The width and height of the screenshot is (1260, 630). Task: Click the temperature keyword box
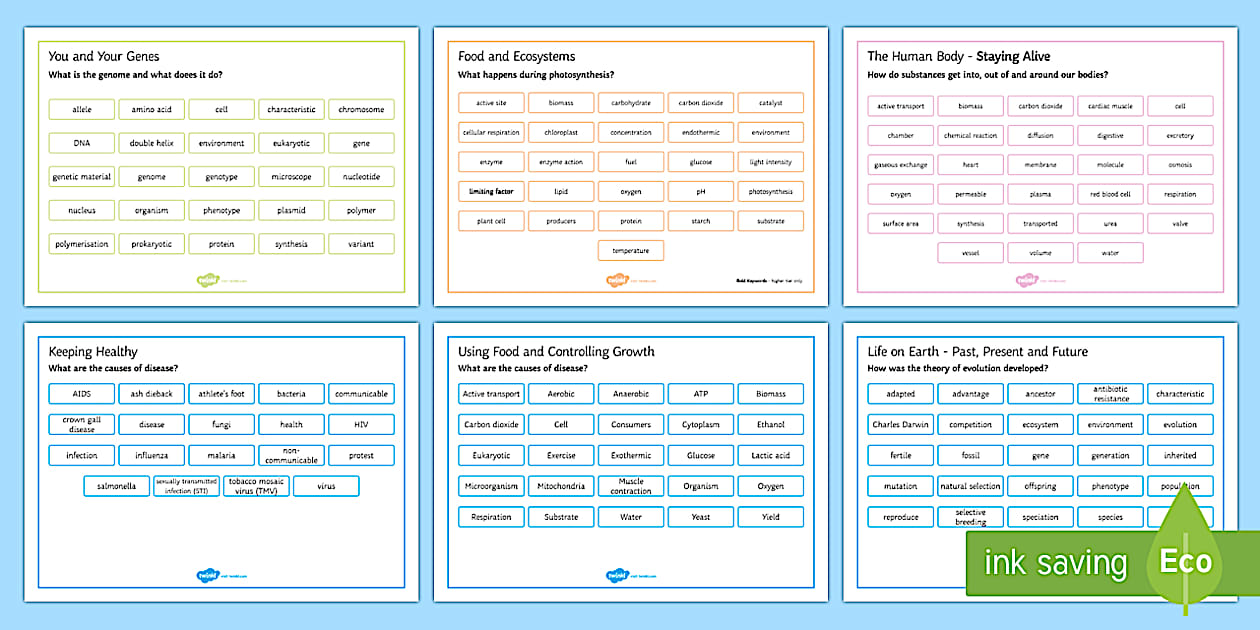tap(631, 250)
